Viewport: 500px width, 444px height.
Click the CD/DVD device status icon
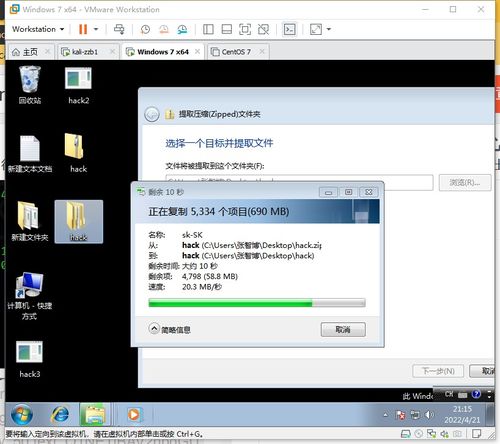(419, 434)
